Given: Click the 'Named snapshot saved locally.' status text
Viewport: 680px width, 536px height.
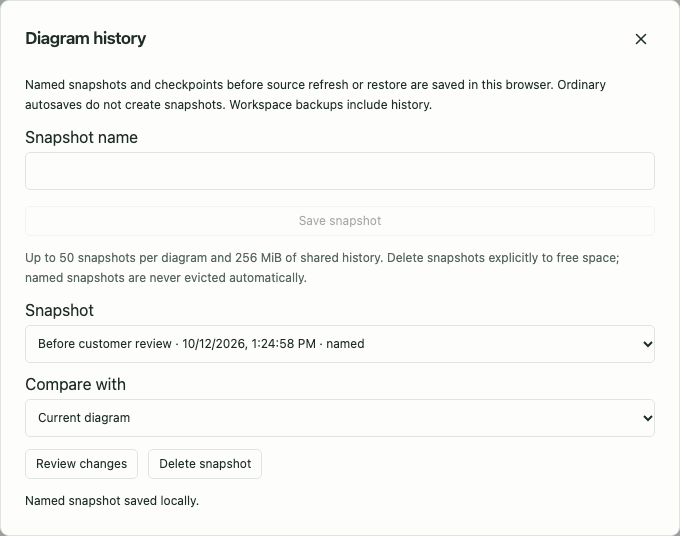Looking at the screenshot, I should click(x=112, y=501).
